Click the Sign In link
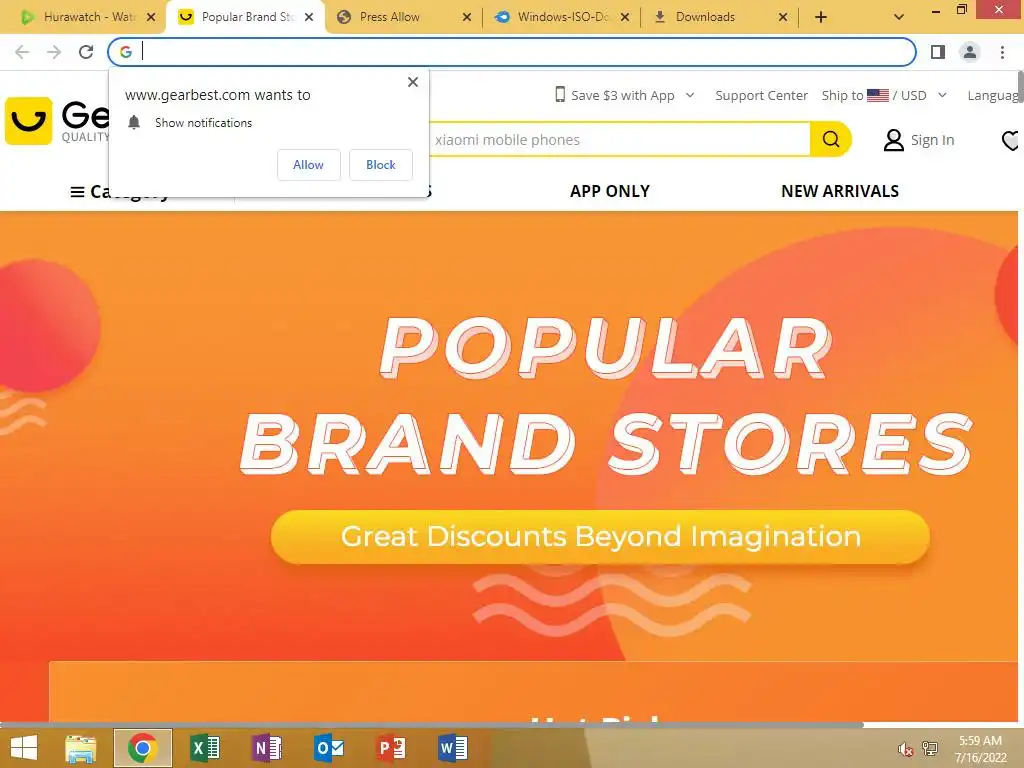Viewport: 1024px width, 768px height. tap(933, 140)
